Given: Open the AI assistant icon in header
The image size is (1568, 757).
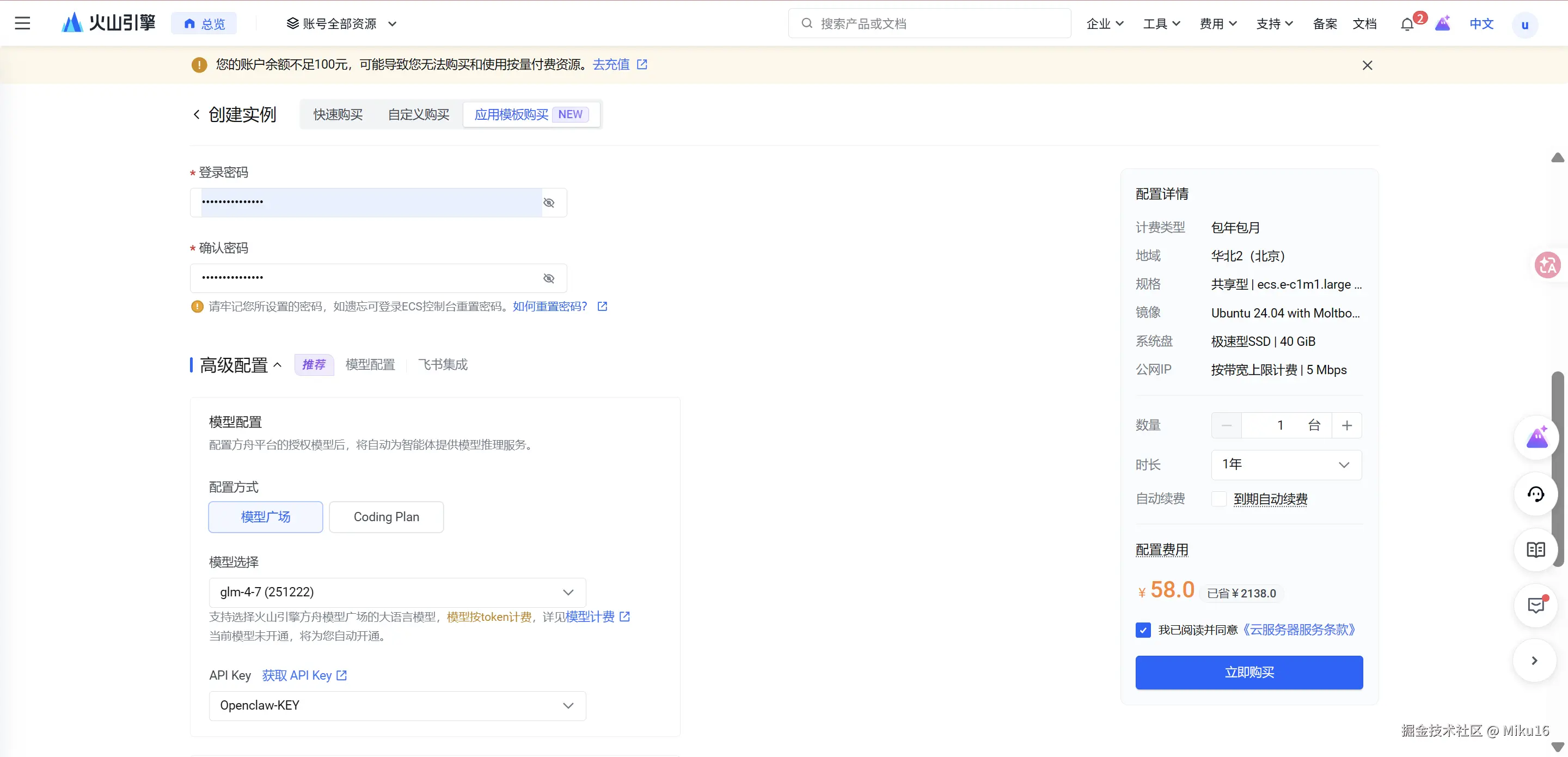Looking at the screenshot, I should (x=1442, y=24).
